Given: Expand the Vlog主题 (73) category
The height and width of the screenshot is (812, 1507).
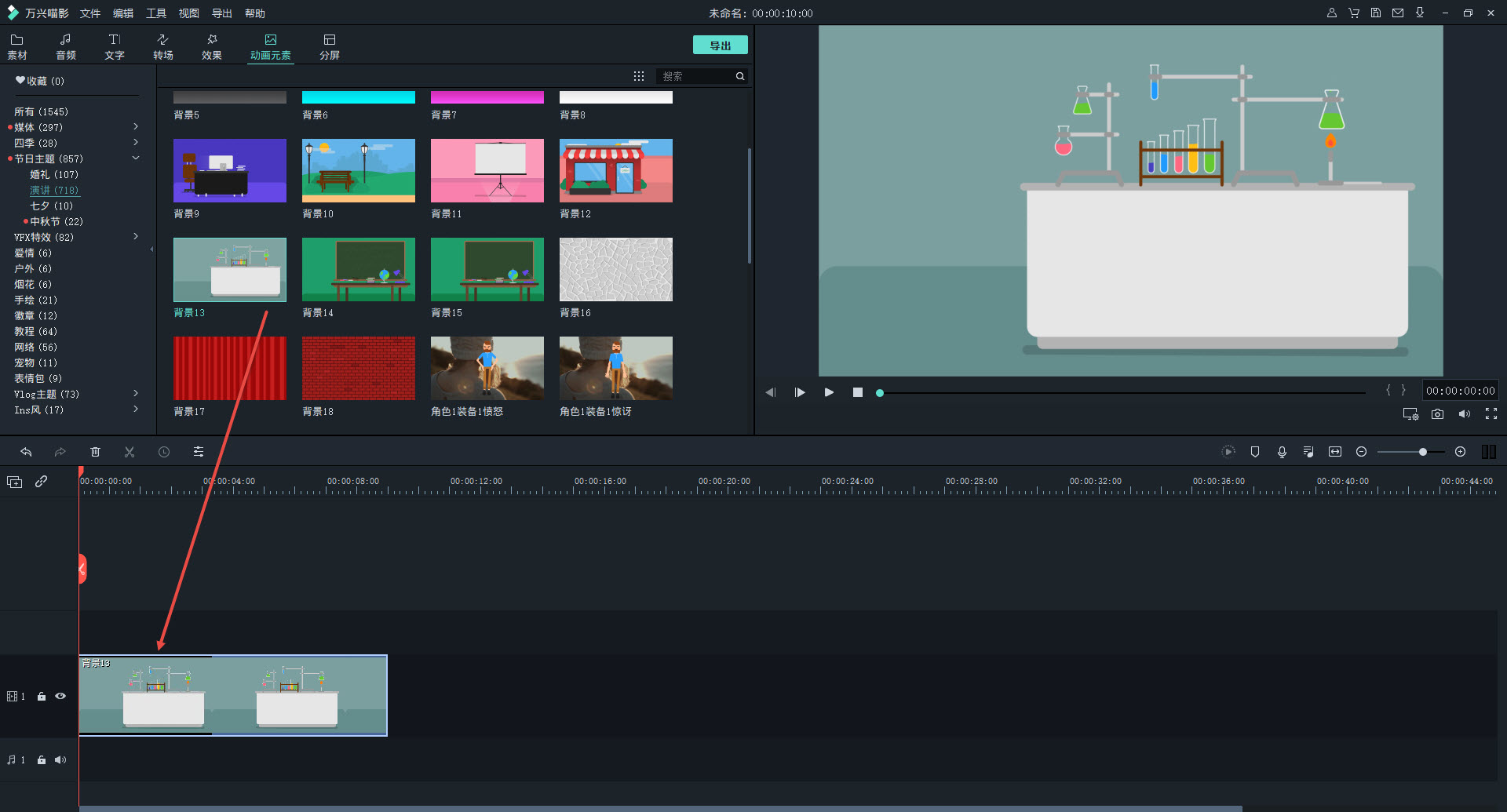Looking at the screenshot, I should (x=136, y=394).
